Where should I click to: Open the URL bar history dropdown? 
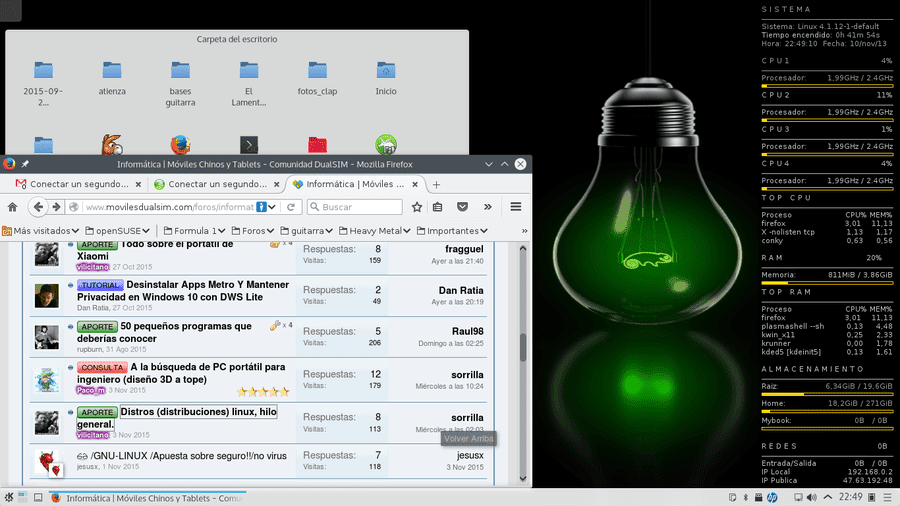pyautogui.click(x=272, y=207)
